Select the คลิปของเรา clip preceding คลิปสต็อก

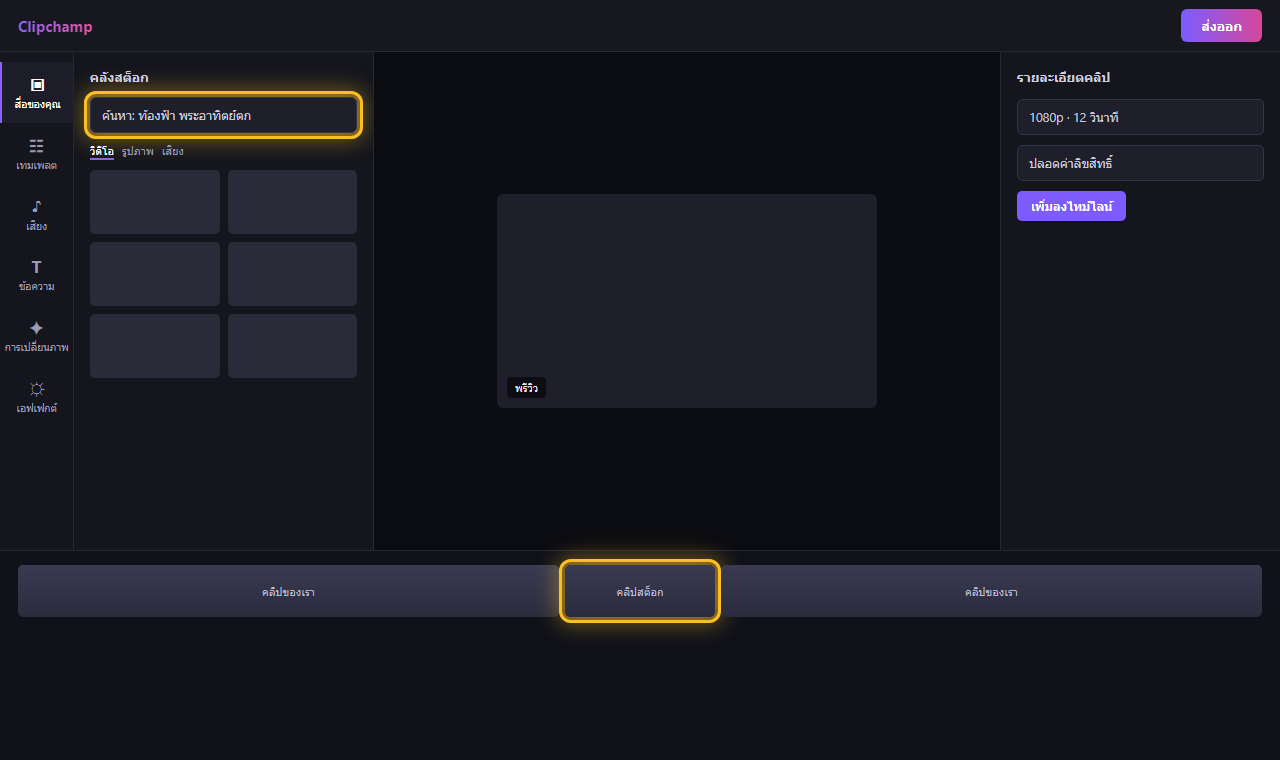tap(288, 591)
